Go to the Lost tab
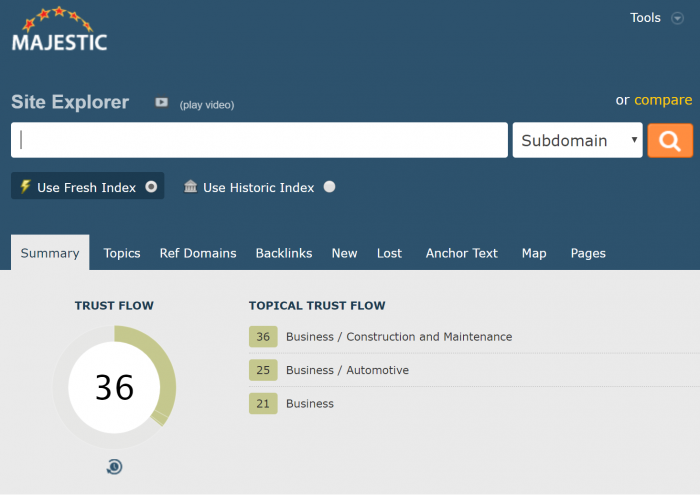The image size is (700, 495). click(389, 253)
